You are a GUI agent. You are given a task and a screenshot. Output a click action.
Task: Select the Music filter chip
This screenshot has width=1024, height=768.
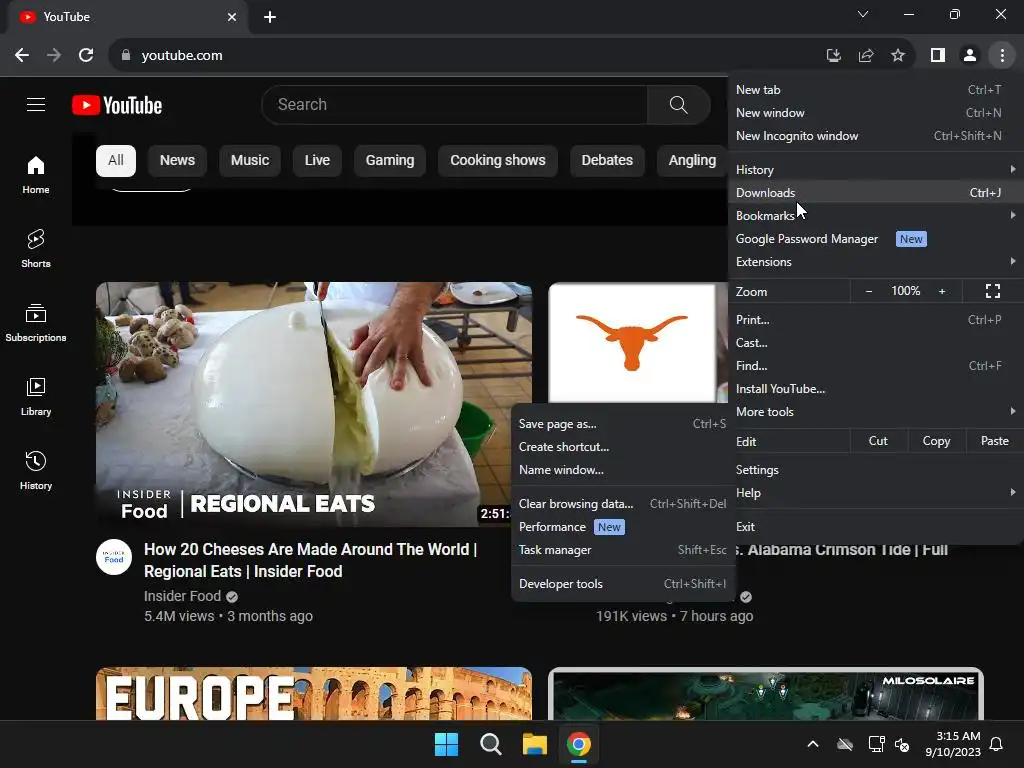point(249,161)
